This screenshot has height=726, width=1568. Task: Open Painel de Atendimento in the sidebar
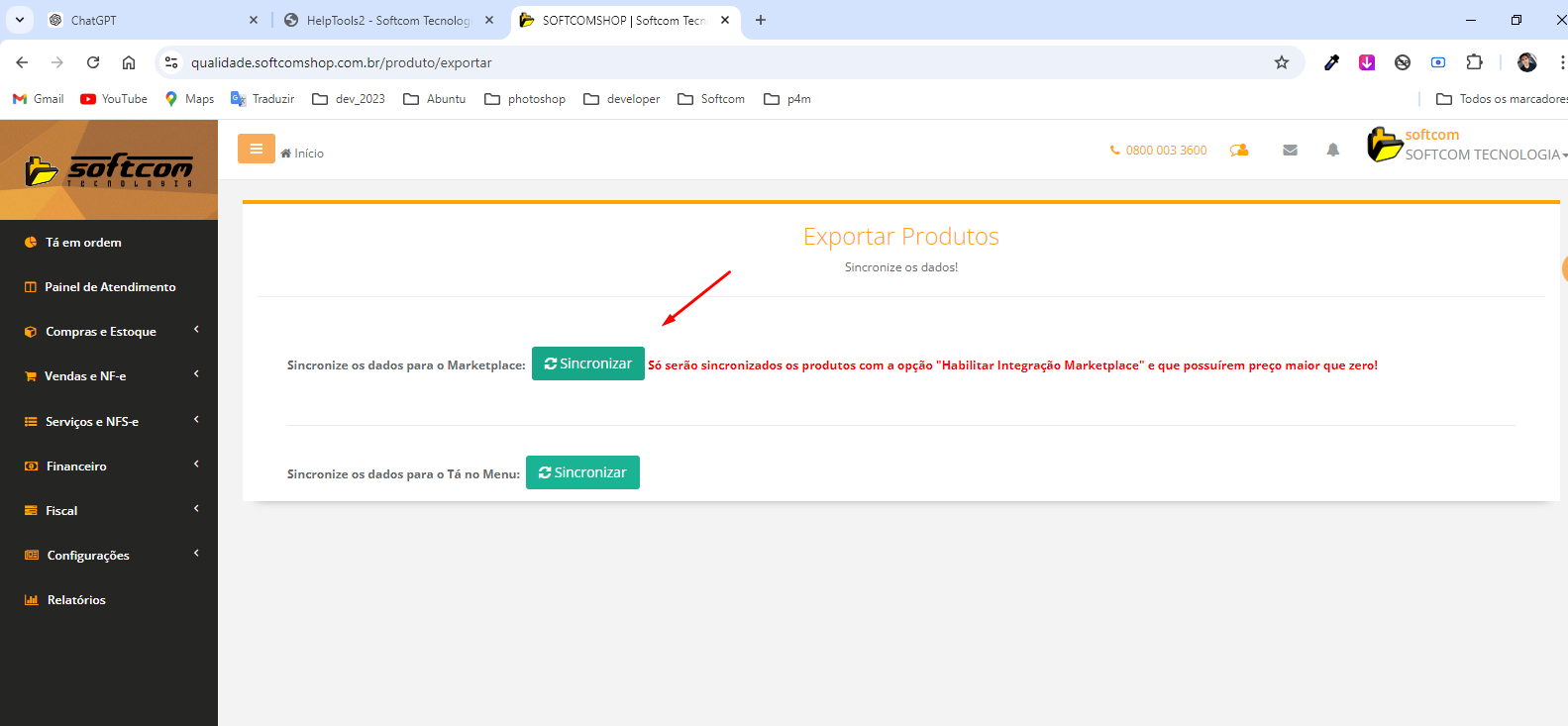point(110,287)
